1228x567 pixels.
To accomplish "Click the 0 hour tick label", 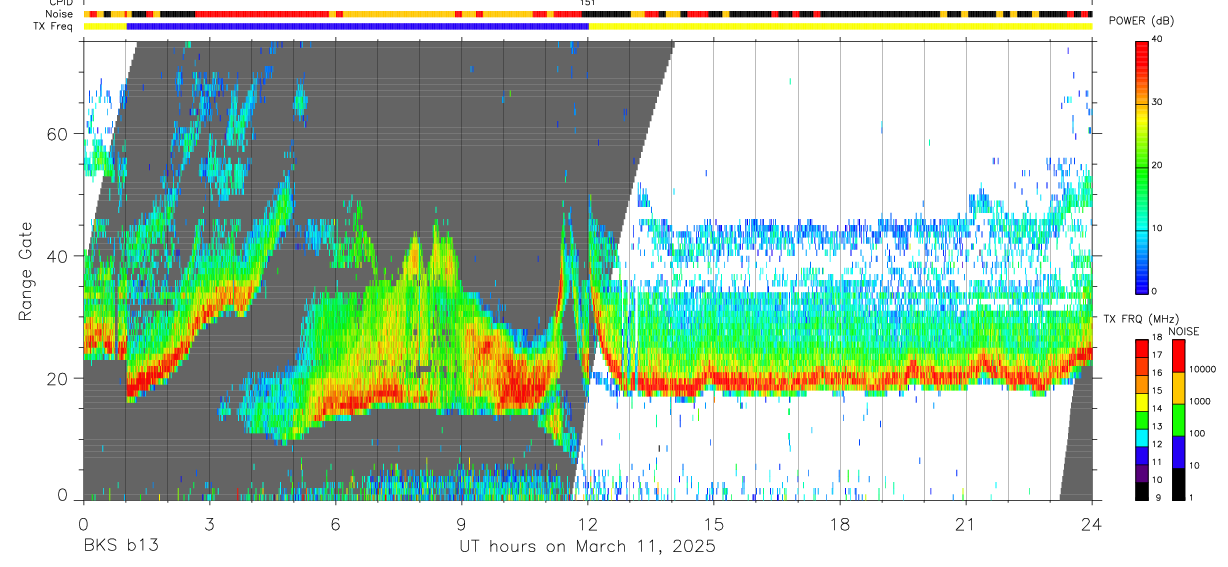I will 83,523.
